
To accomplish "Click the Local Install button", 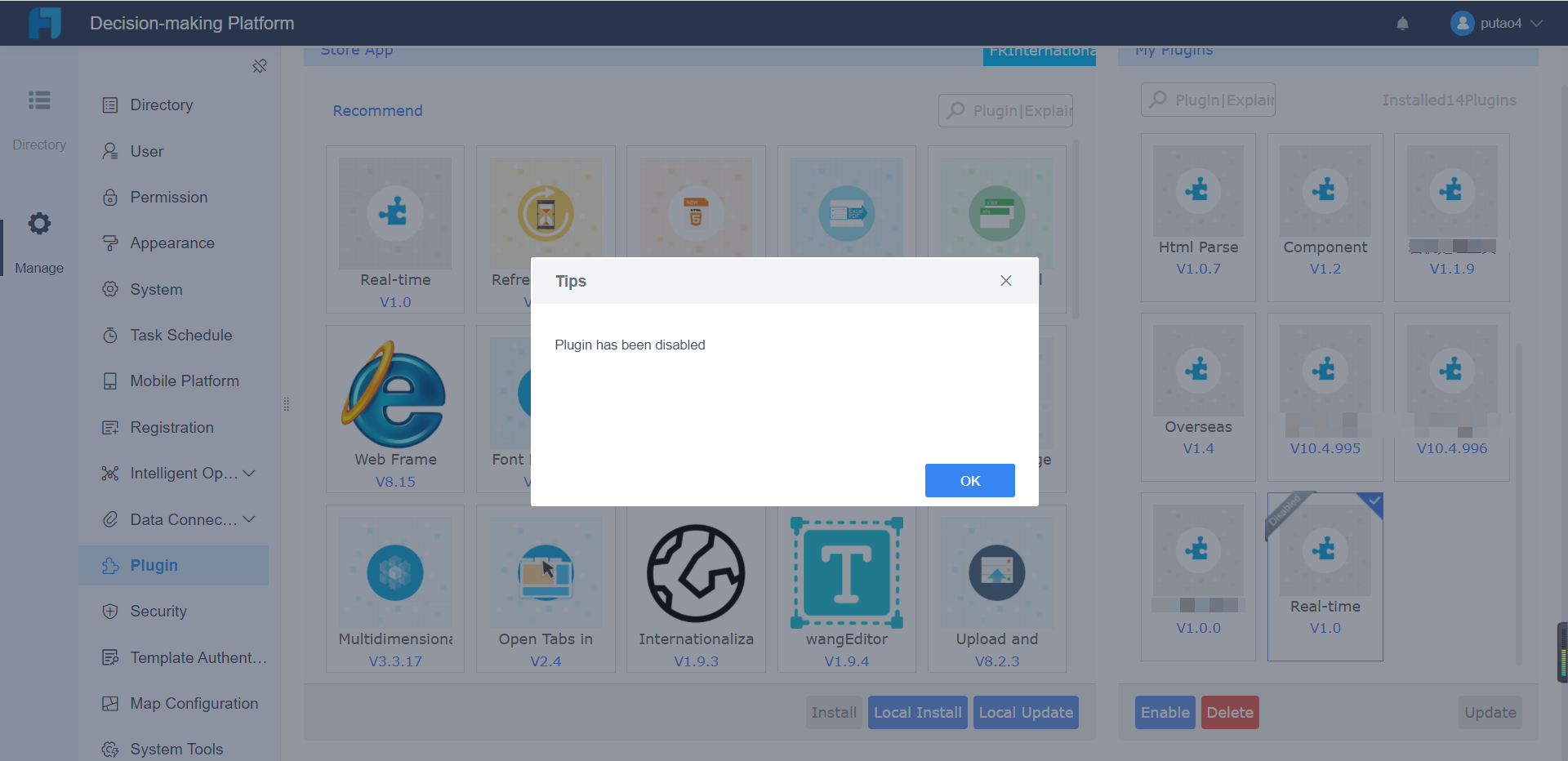I will pyautogui.click(x=918, y=712).
